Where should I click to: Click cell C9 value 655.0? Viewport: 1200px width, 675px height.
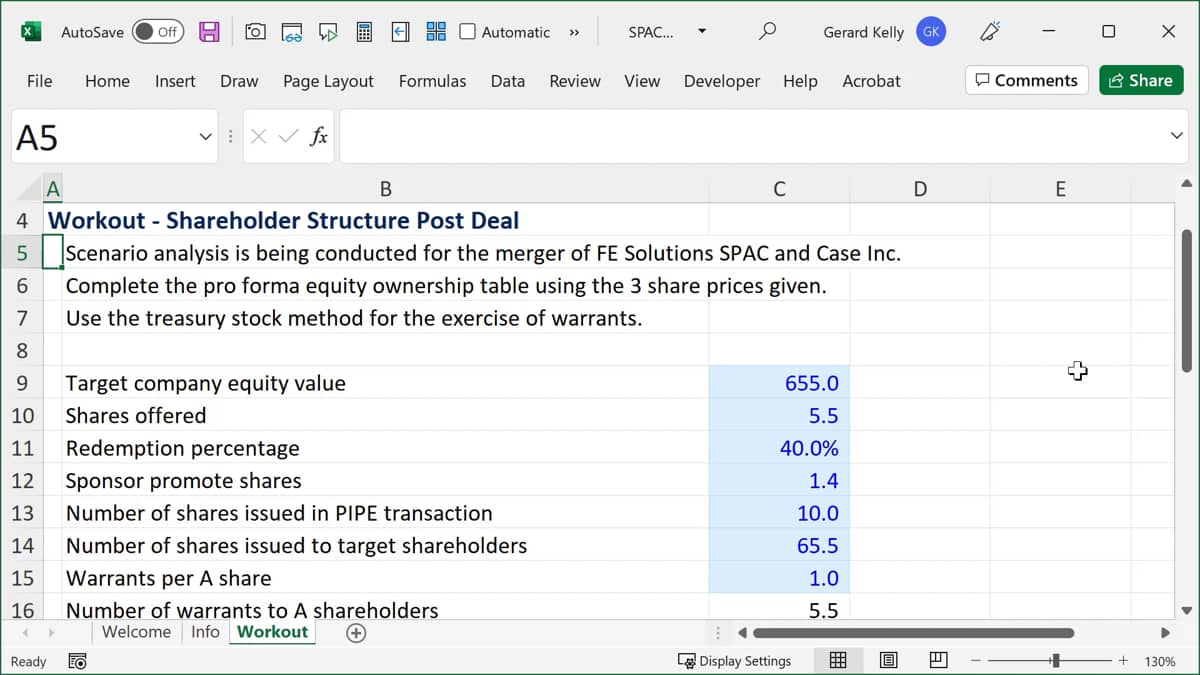point(779,383)
